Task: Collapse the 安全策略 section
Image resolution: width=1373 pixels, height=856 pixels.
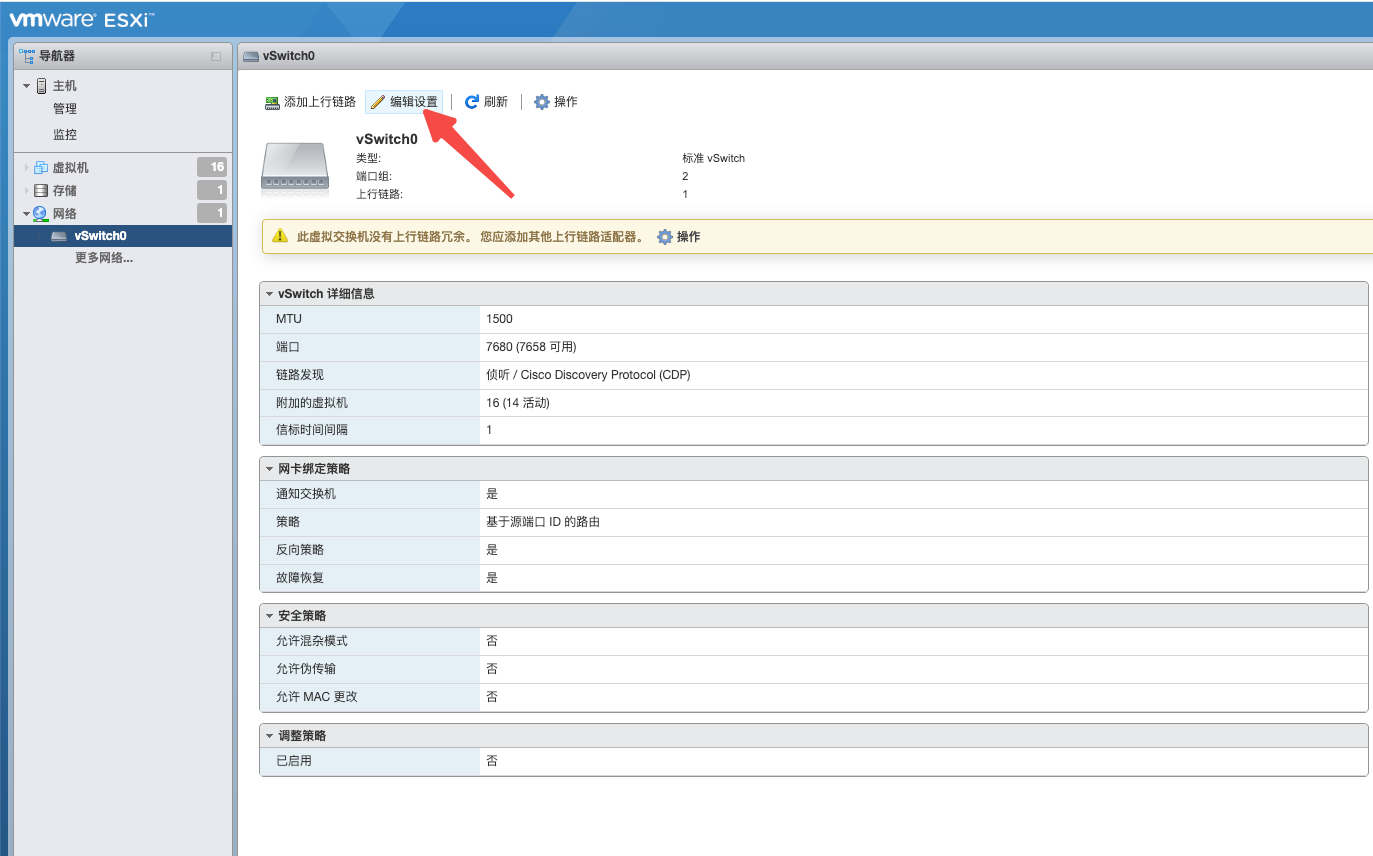Action: [269, 616]
